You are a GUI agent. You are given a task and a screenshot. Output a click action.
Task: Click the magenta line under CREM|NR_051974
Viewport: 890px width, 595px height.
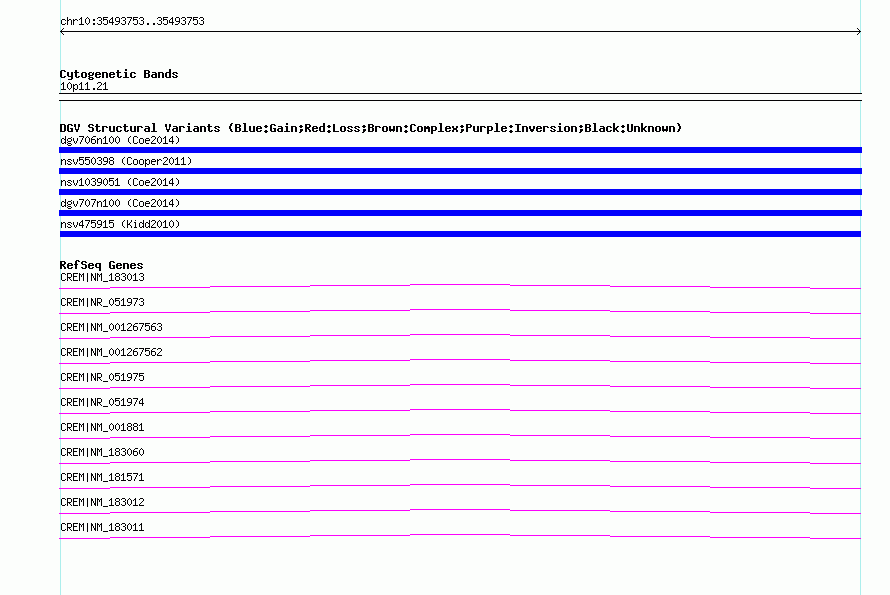460,412
